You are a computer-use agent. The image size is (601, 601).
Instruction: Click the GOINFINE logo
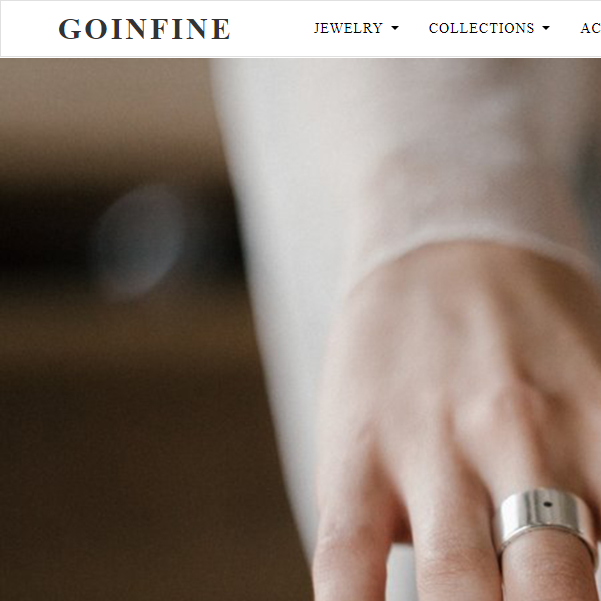pyautogui.click(x=144, y=29)
